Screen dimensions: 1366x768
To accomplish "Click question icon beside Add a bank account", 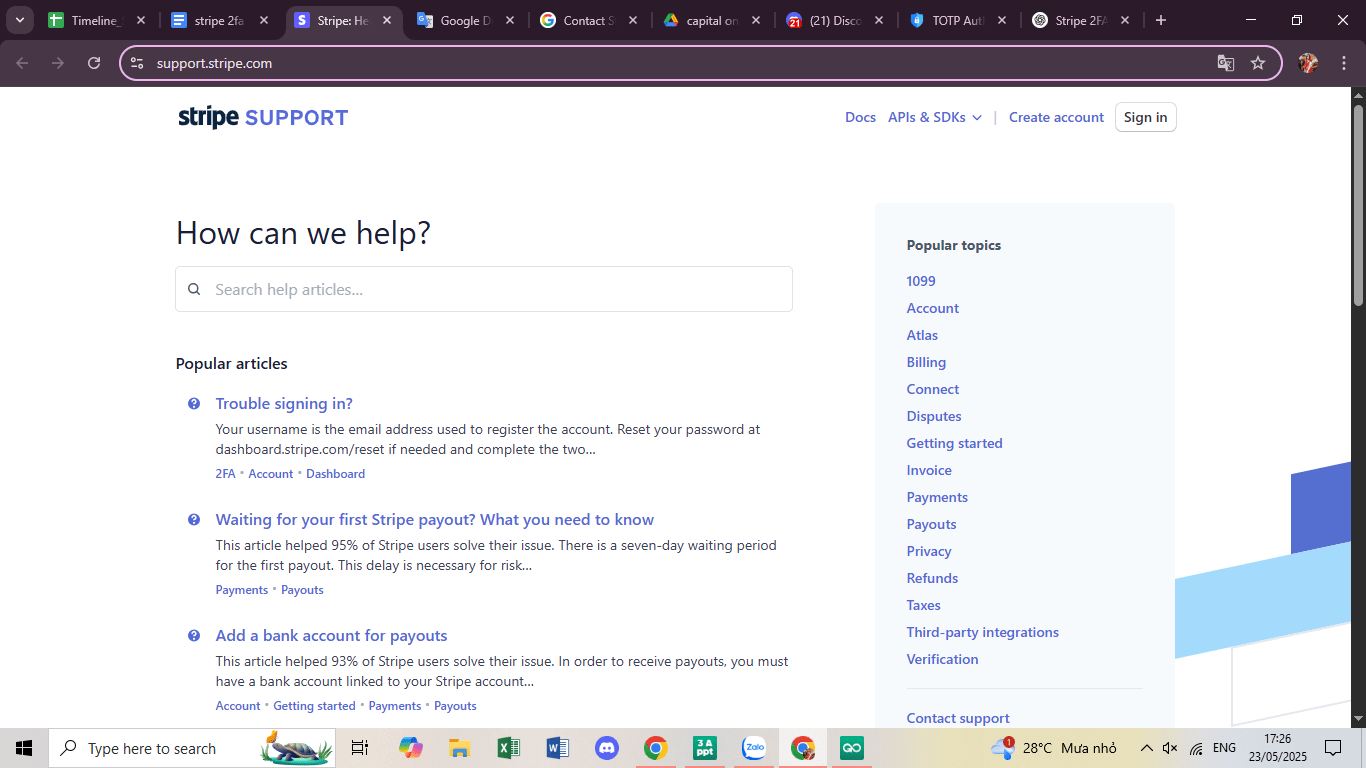I will (194, 636).
